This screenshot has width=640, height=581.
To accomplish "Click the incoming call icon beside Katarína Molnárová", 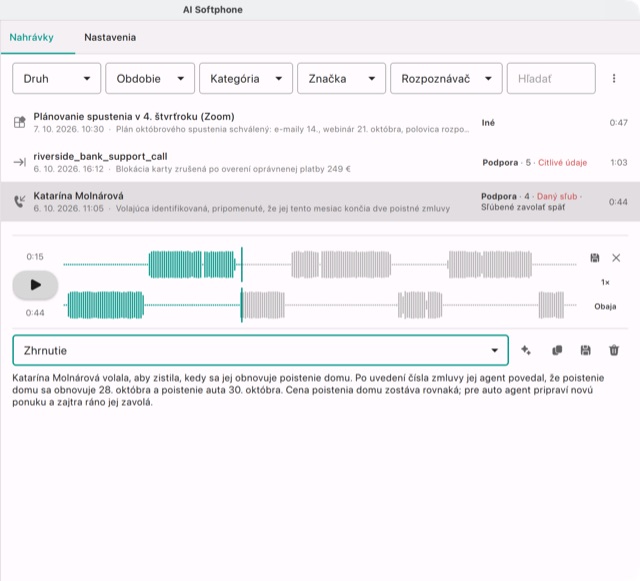I will pos(19,201).
